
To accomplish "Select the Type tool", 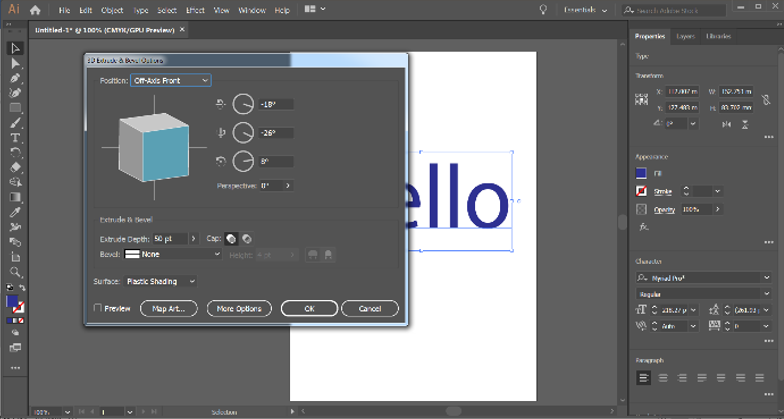I will (15, 138).
